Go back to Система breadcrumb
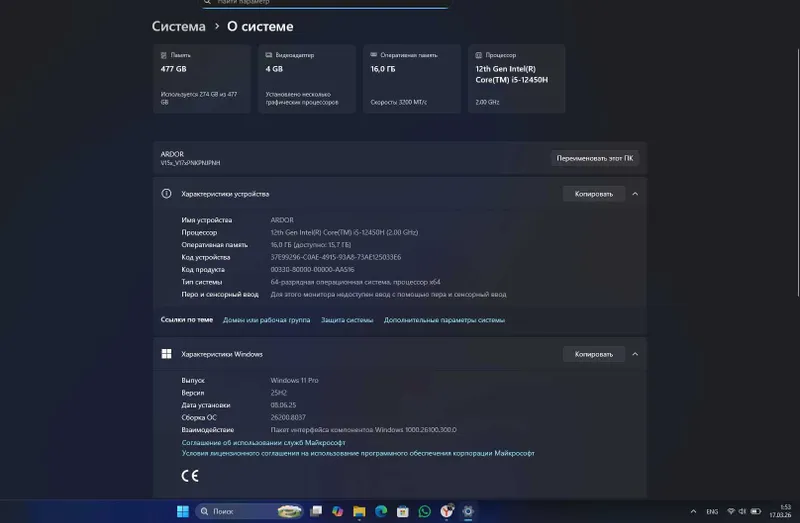 [x=179, y=27]
